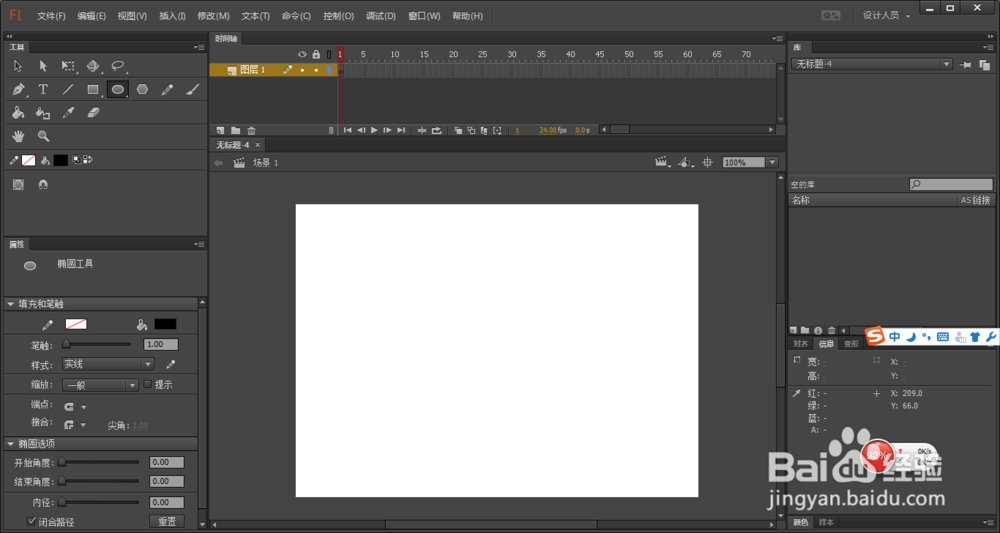Open the 文件(F) menu
Viewport: 1000px width, 533px height.
51,16
